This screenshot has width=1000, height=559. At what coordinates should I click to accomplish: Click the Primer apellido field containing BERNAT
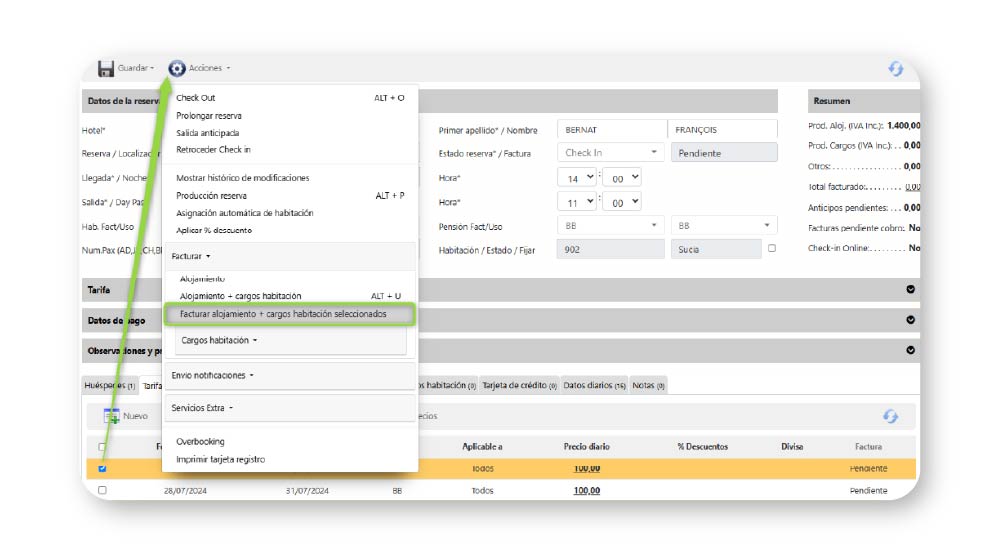(x=610, y=130)
